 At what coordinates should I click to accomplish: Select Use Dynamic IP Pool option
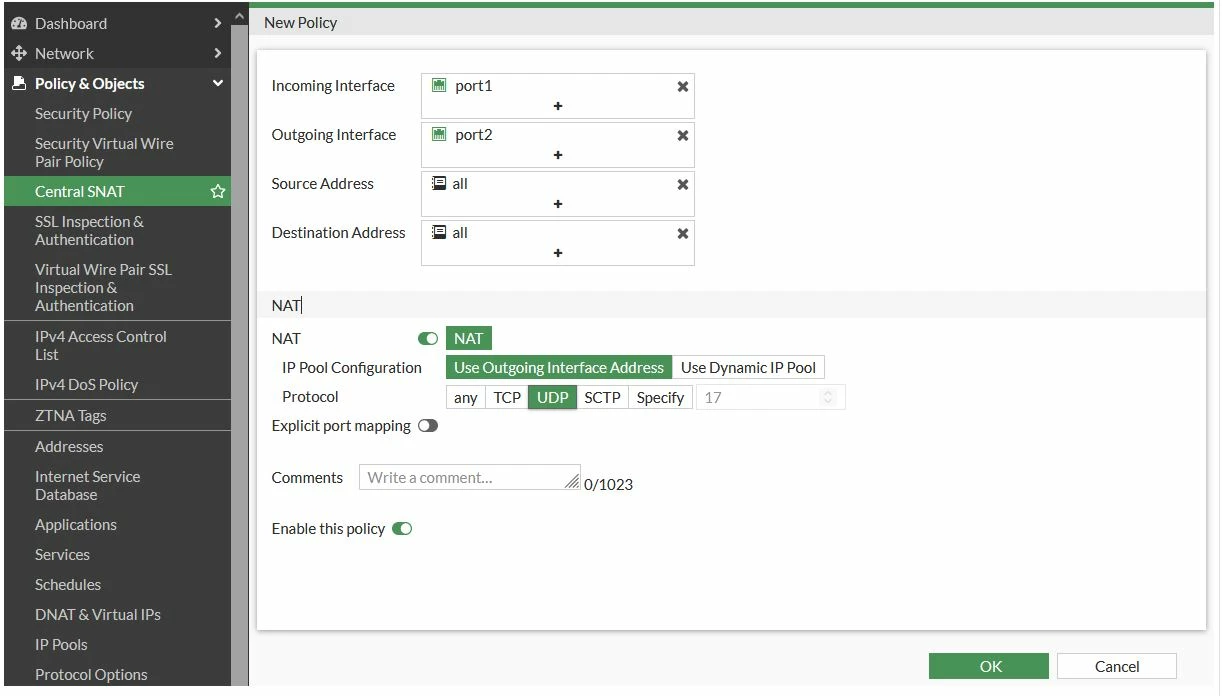[749, 368]
